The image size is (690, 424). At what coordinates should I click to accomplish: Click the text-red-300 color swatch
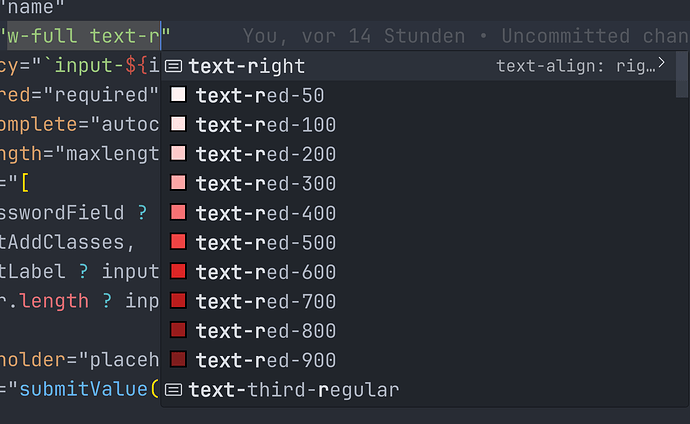(179, 184)
